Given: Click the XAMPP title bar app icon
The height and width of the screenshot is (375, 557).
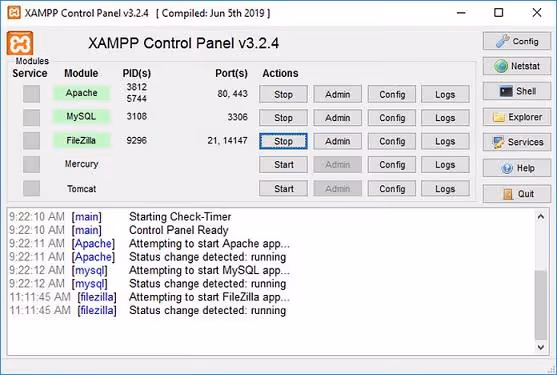Looking at the screenshot, I should click(x=14, y=13).
